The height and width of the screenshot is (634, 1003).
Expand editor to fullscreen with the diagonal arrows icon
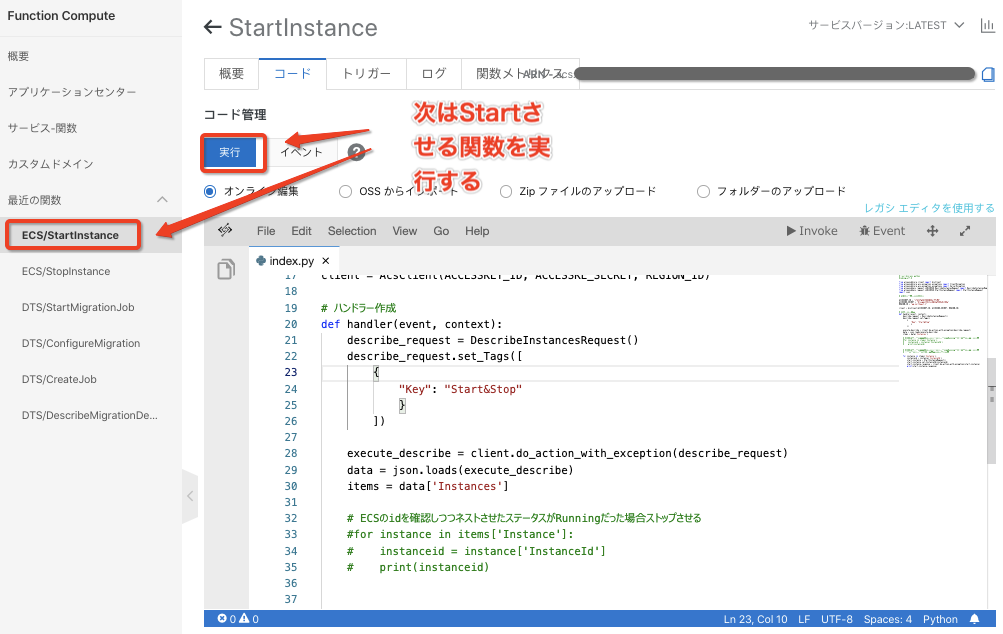(965, 231)
